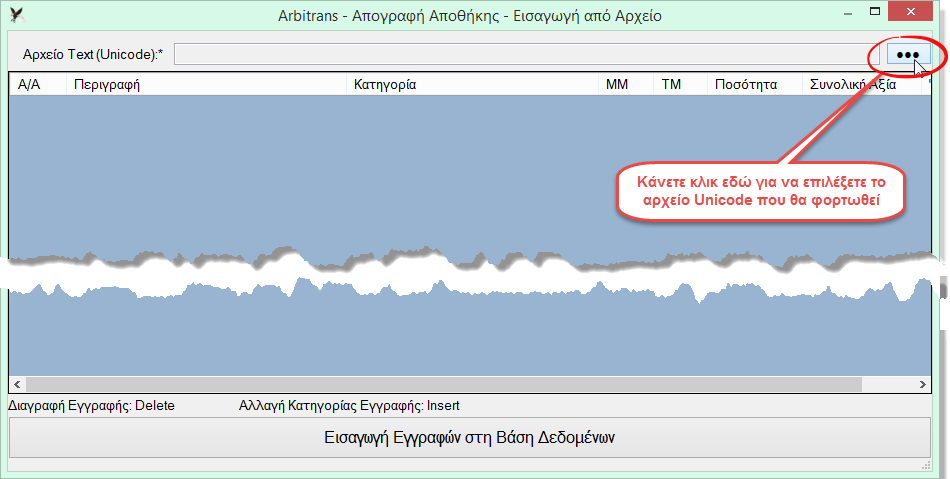The width and height of the screenshot is (950, 479).
Task: Click the Κατηγορία column header
Action: coord(472,84)
